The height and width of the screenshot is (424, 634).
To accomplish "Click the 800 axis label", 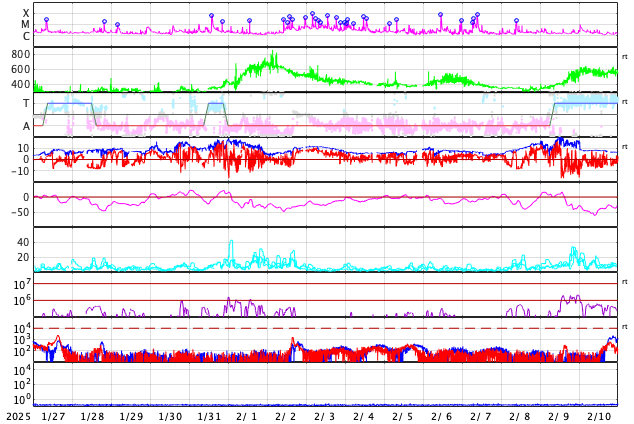I will point(21,54).
